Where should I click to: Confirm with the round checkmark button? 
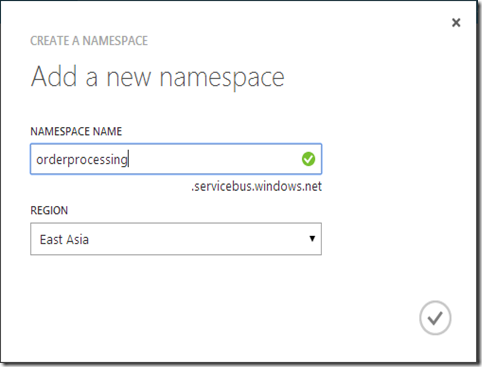tap(435, 318)
